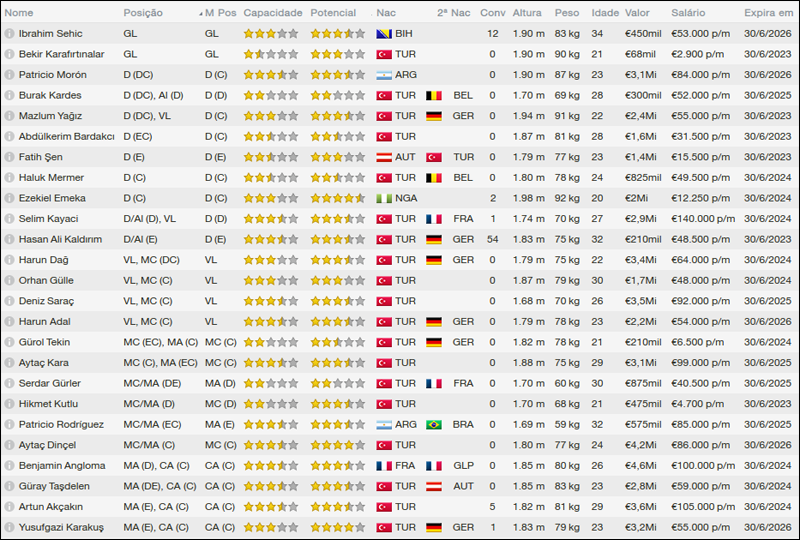
Task: Open the info icon next to Patricio Morón
Action: 9,75
